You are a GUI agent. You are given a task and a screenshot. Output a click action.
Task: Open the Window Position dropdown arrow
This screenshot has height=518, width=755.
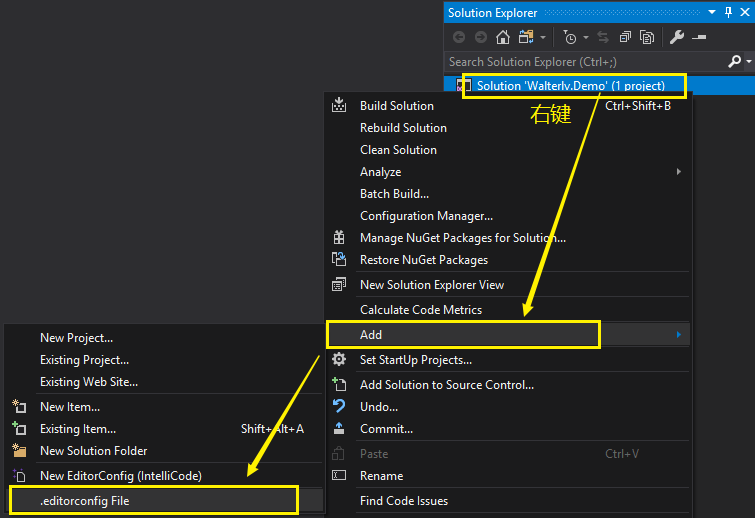pyautogui.click(x=712, y=13)
